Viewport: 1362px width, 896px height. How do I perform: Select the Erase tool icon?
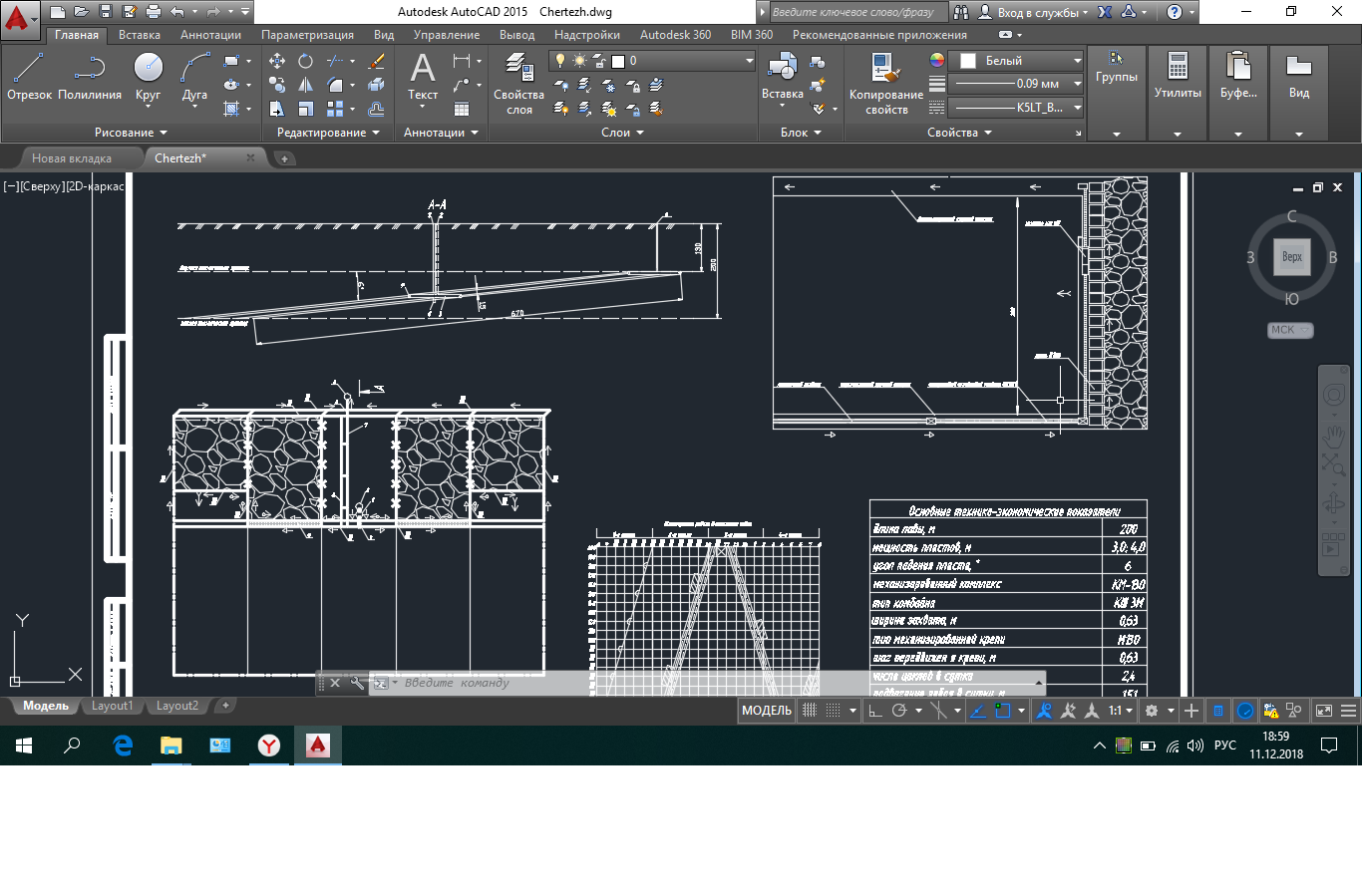click(x=376, y=61)
